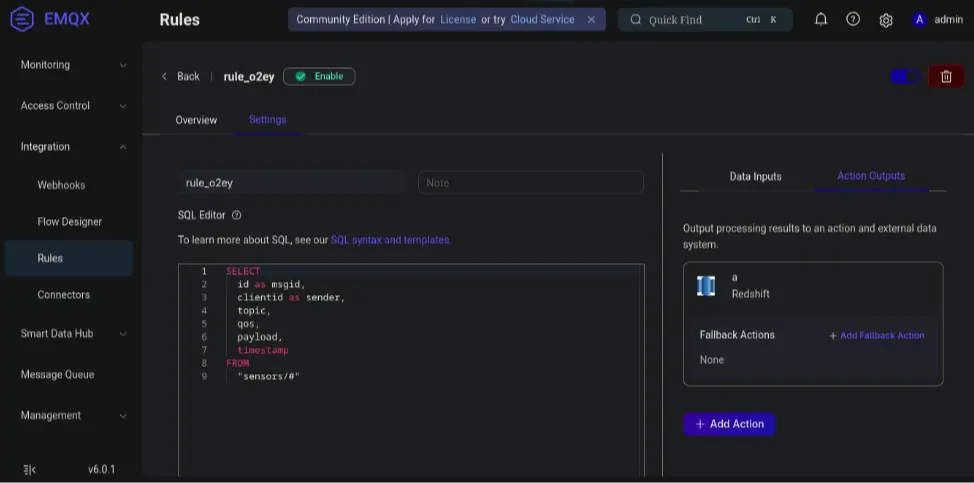This screenshot has width=974, height=483.
Task: Click Add Fallback Action link
Action: coord(876,336)
